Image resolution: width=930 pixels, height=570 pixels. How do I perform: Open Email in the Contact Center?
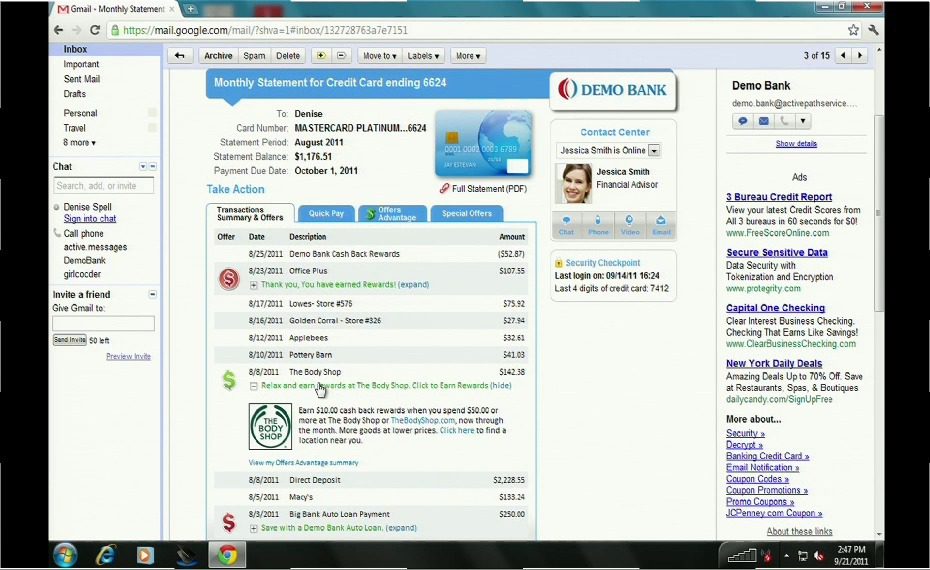[661, 225]
